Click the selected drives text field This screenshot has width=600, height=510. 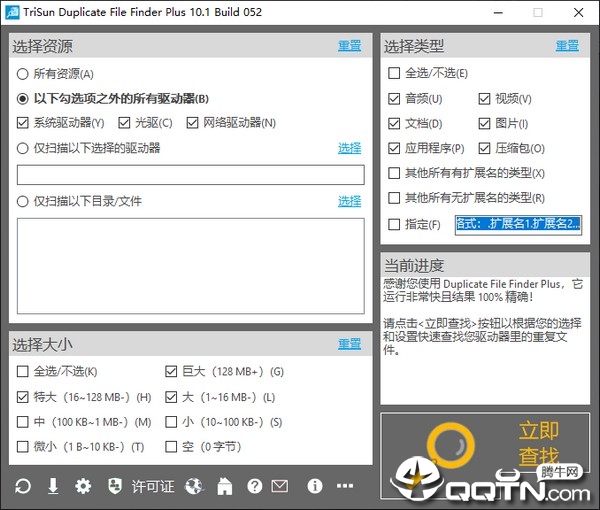point(191,175)
